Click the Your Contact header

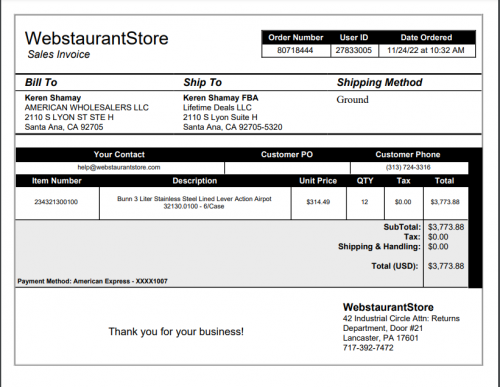point(119,155)
